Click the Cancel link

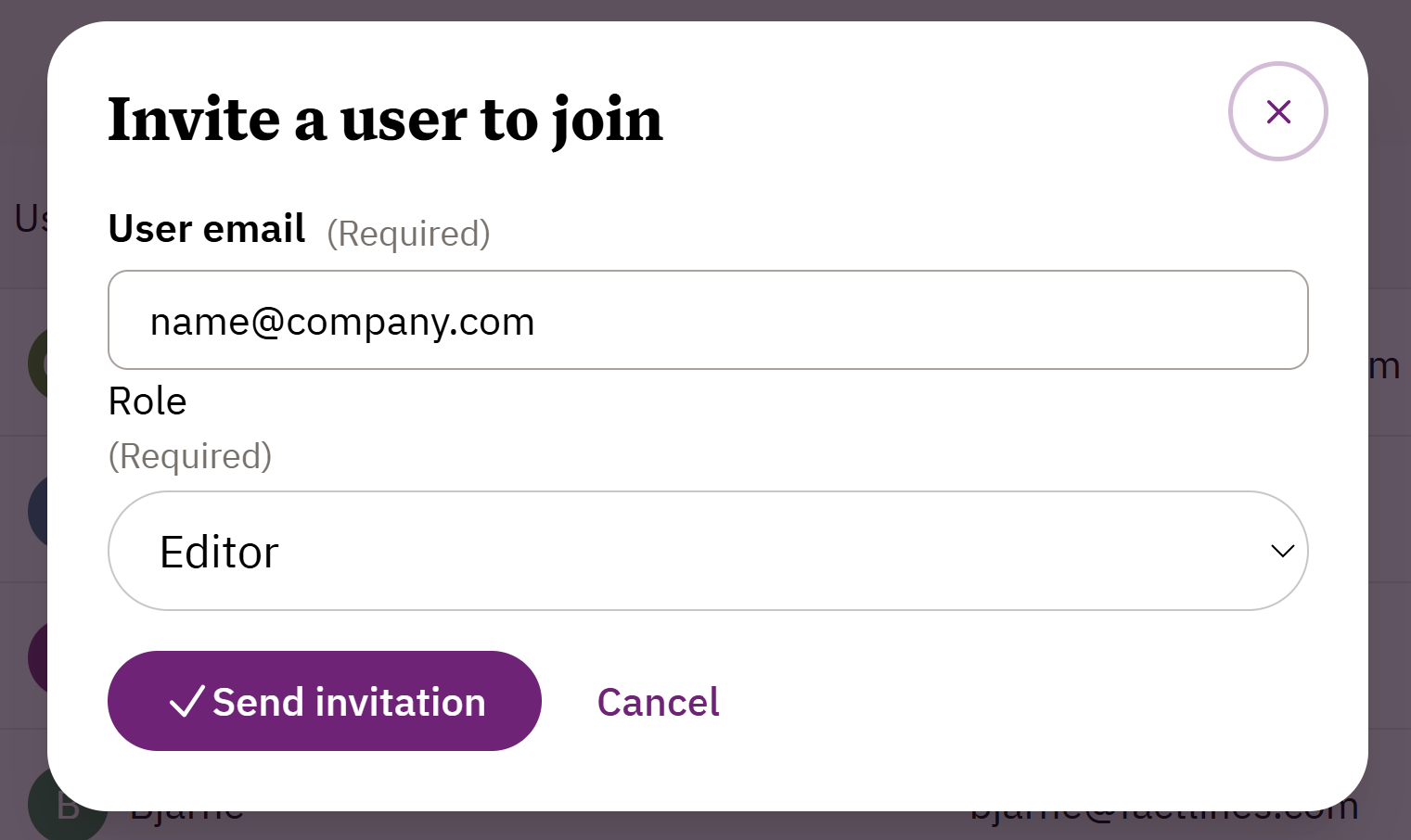tap(658, 702)
